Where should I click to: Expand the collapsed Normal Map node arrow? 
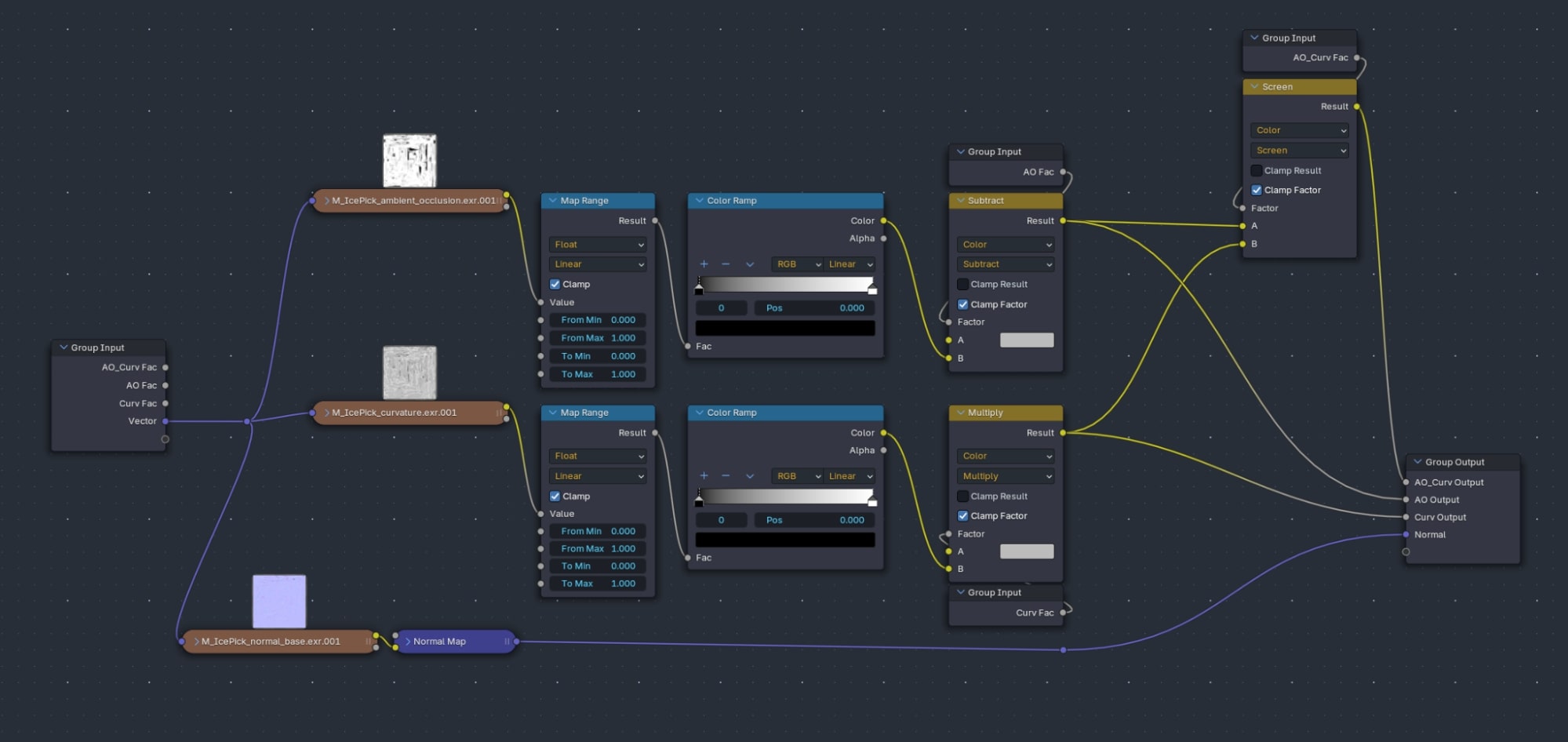click(x=407, y=642)
